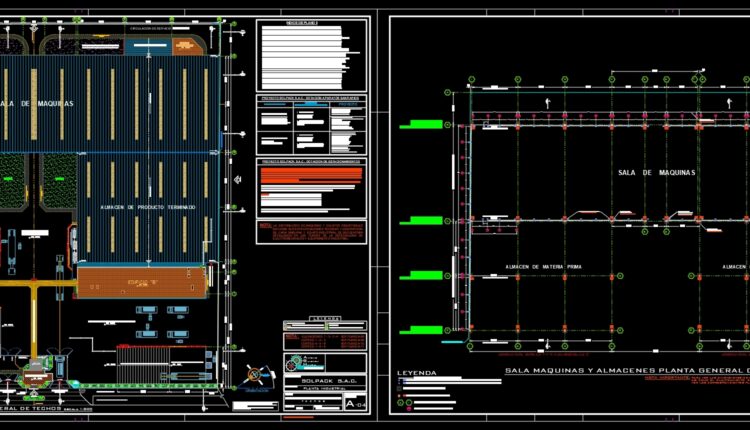Click the 'ERAL DE TECHOS' drawing title

31,408
